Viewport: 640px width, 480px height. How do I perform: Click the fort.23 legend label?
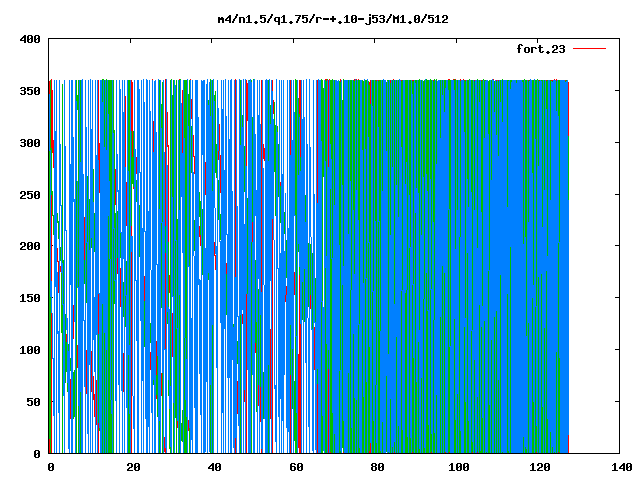(x=541, y=49)
